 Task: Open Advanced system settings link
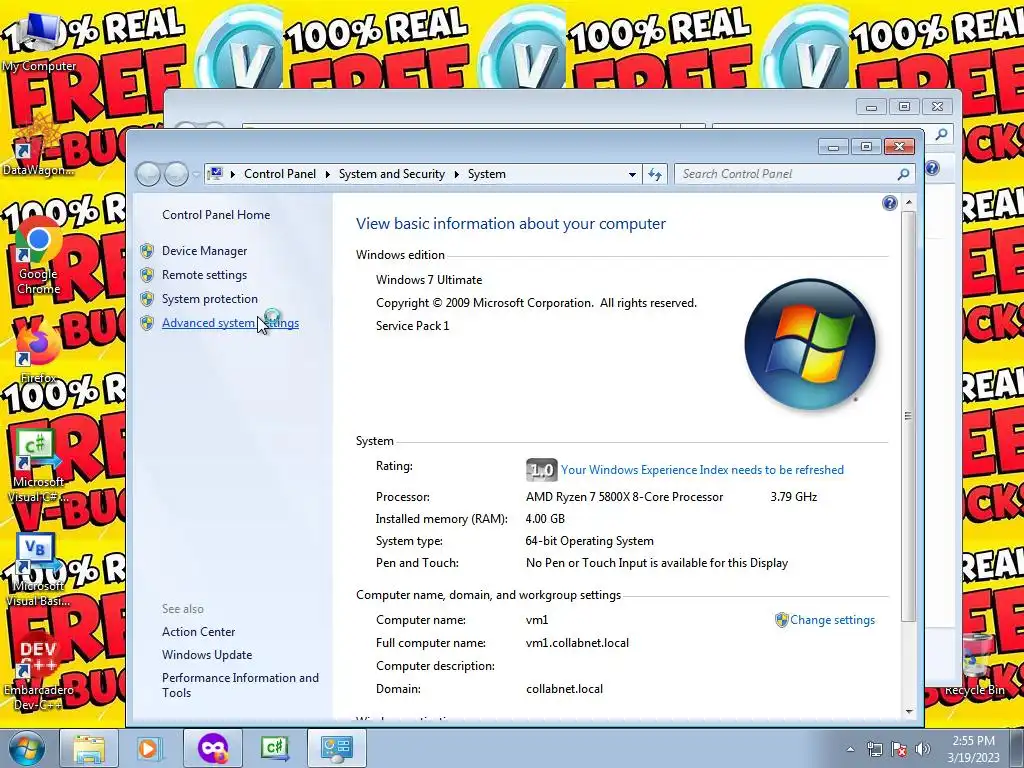(x=231, y=323)
